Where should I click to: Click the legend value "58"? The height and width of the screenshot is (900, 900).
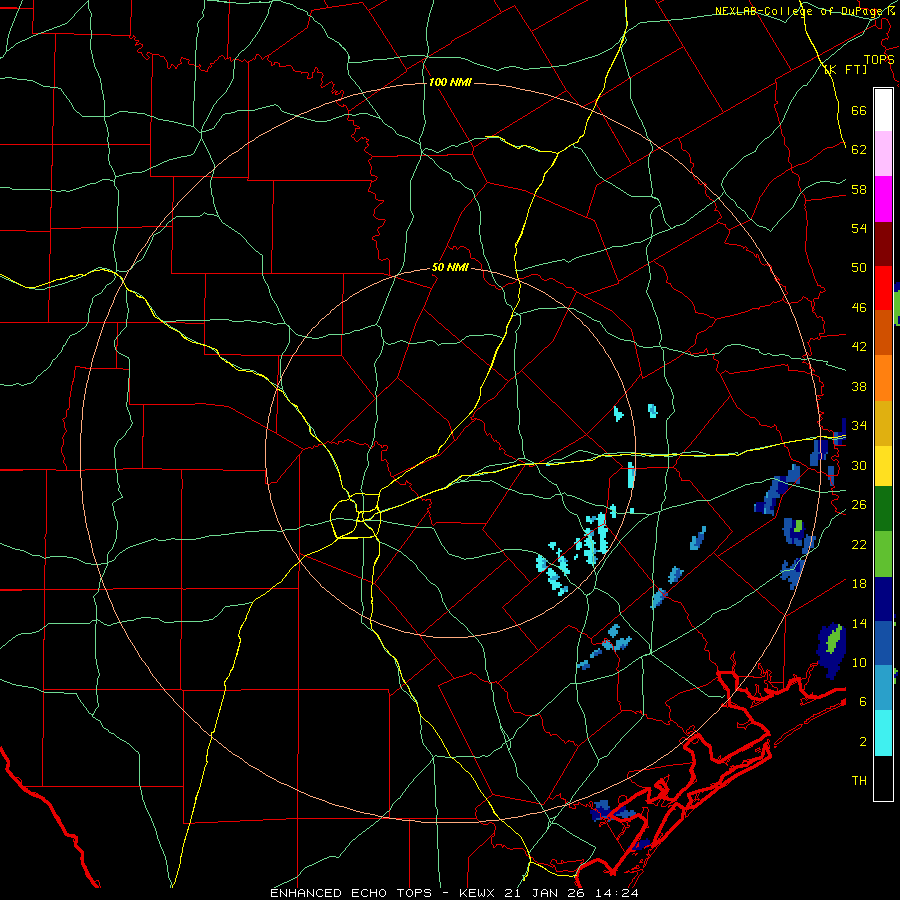coord(859,189)
